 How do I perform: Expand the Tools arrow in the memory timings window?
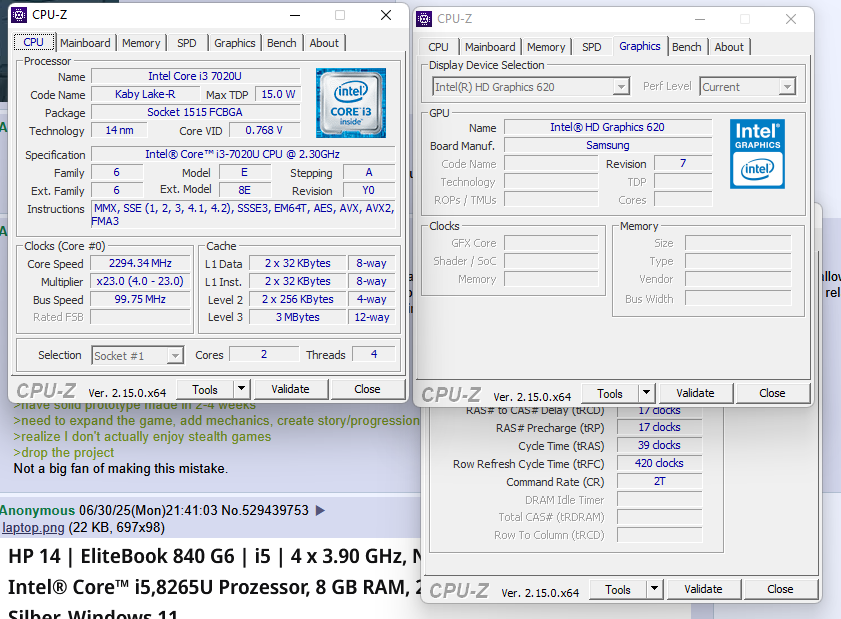[x=654, y=589]
